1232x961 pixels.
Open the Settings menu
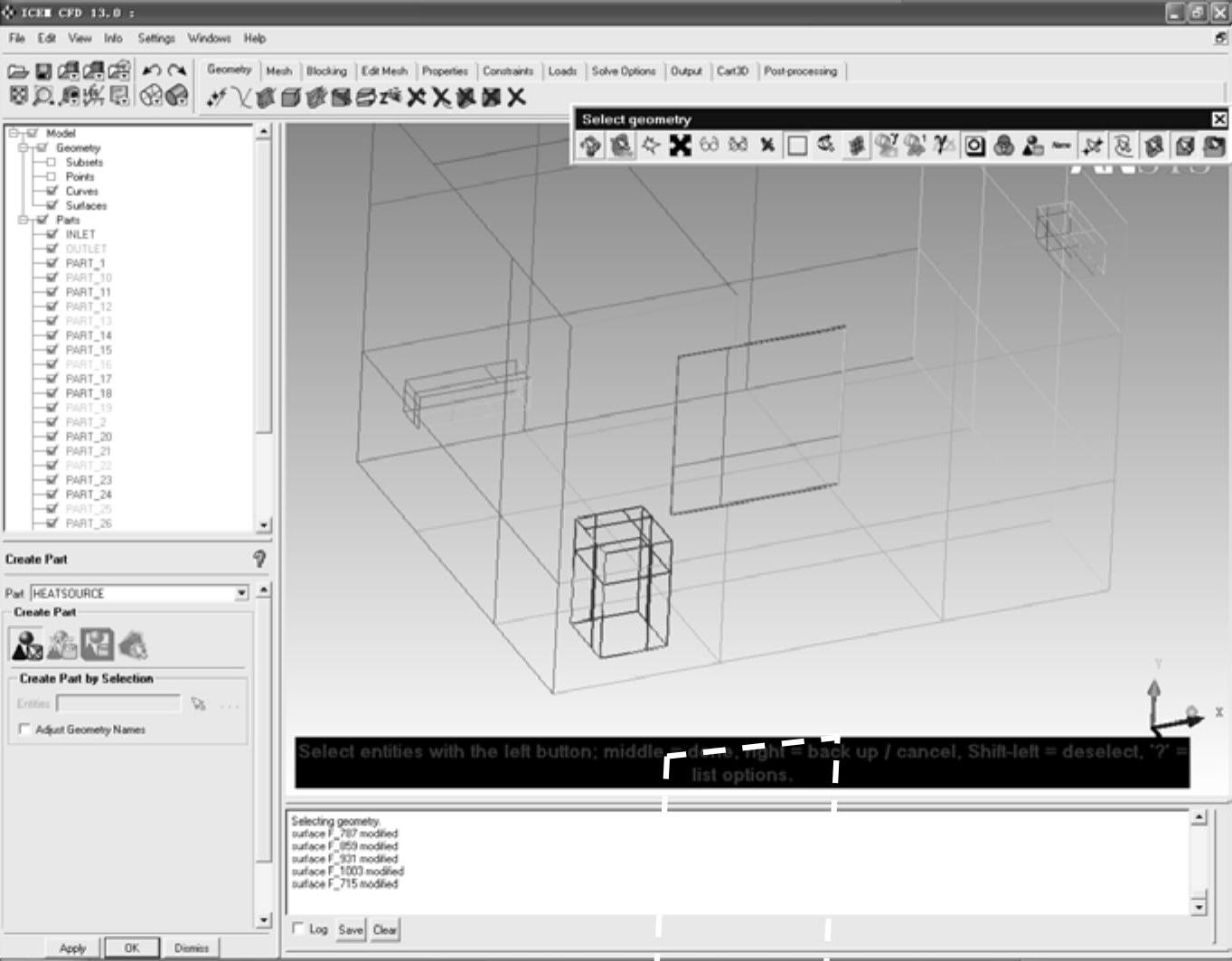[x=155, y=38]
